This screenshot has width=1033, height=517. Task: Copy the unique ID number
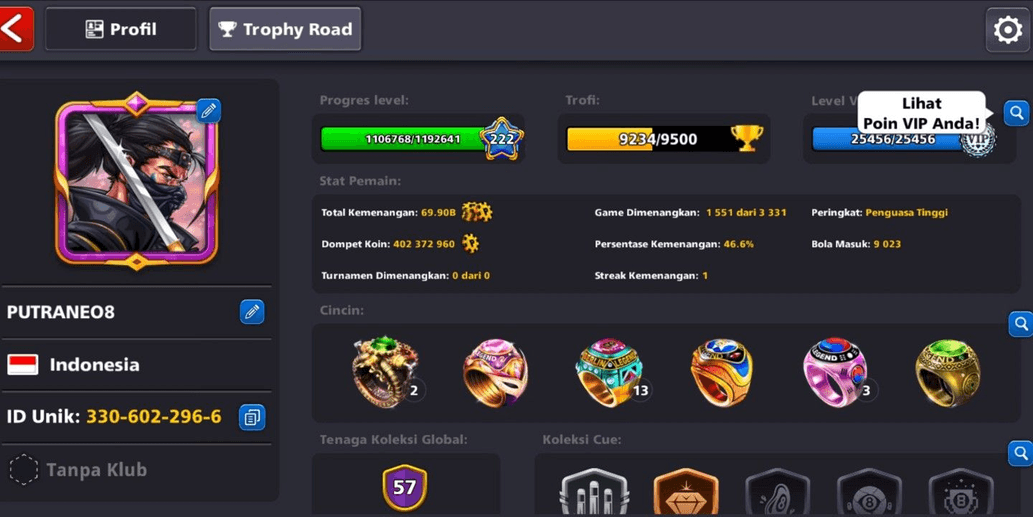[x=252, y=417]
